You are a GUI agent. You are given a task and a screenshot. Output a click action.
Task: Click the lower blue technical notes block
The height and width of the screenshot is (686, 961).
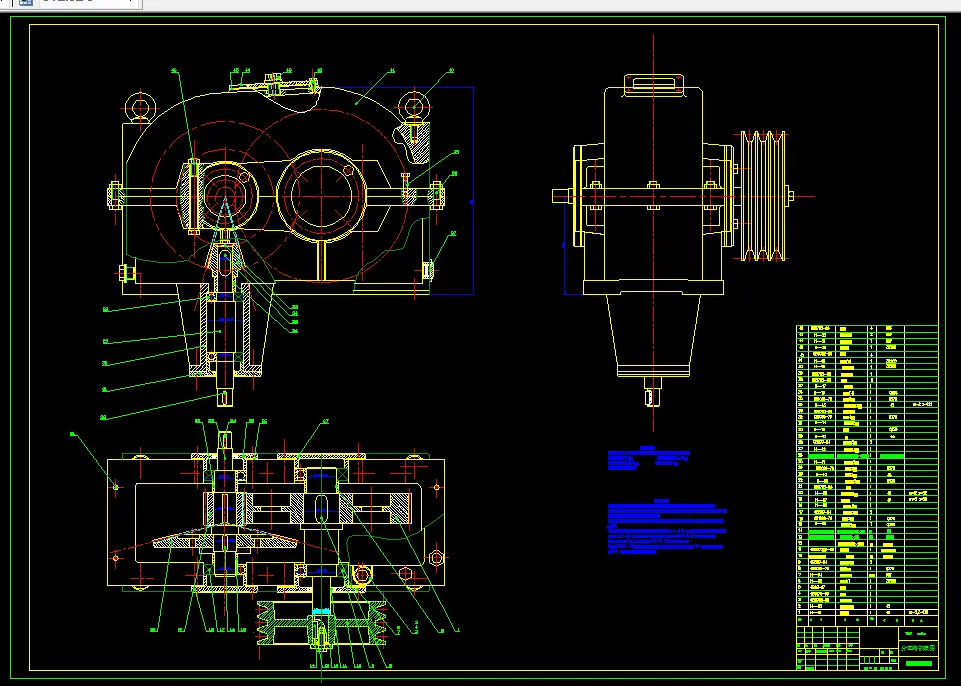click(666, 528)
